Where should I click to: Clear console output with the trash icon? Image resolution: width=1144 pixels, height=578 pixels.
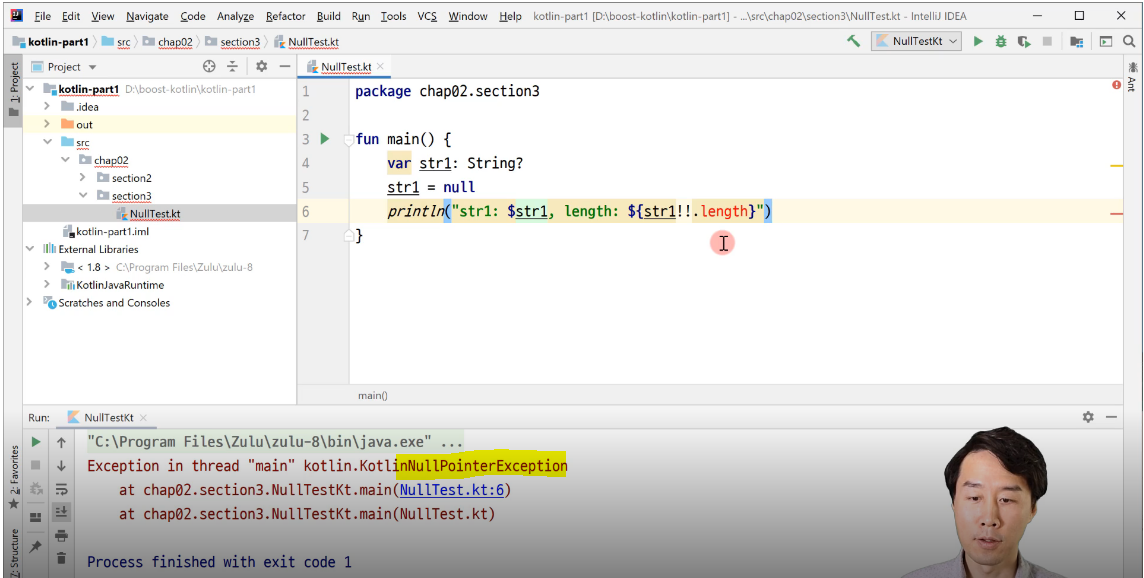(x=61, y=558)
